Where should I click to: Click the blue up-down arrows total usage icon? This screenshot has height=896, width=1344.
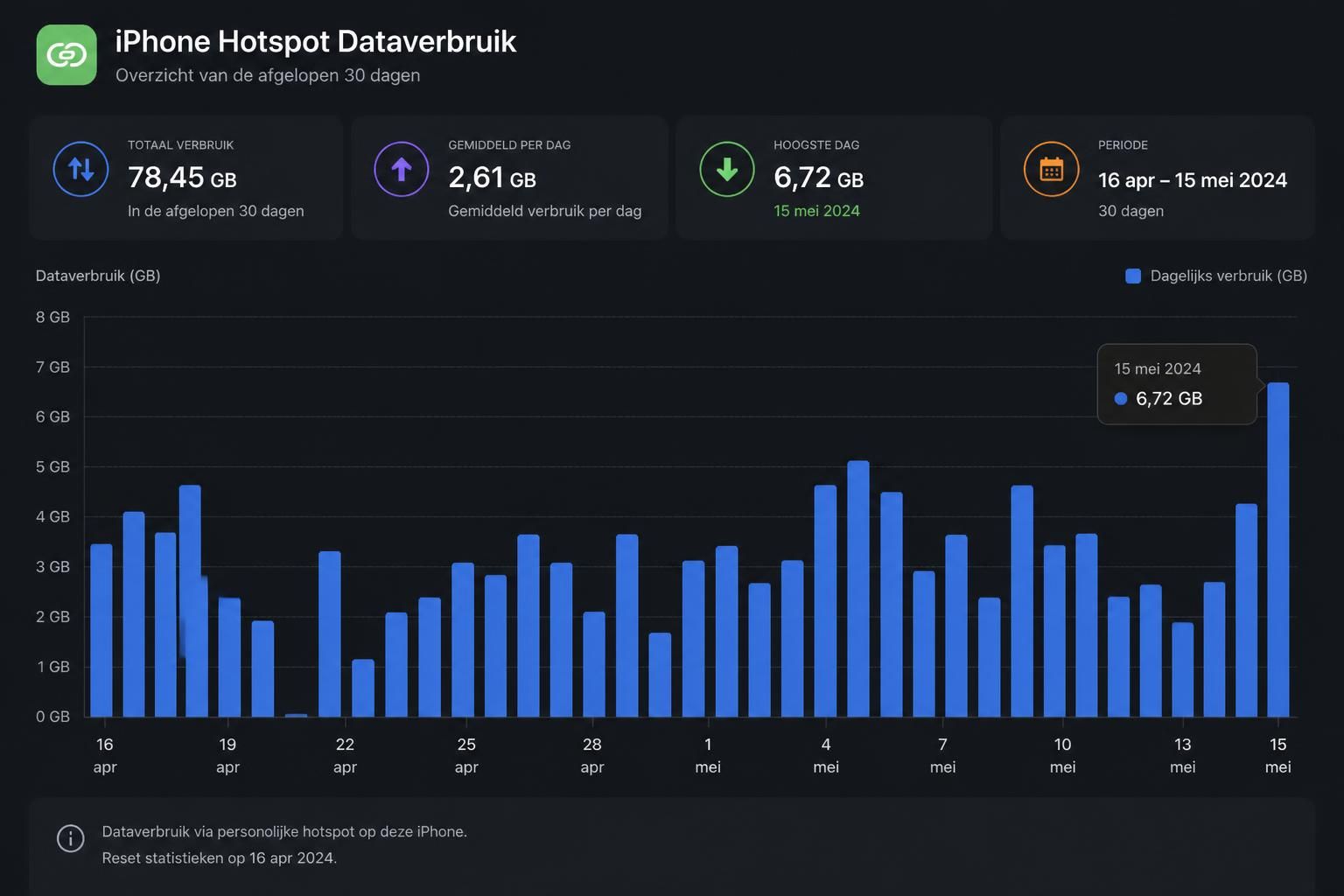coord(80,169)
